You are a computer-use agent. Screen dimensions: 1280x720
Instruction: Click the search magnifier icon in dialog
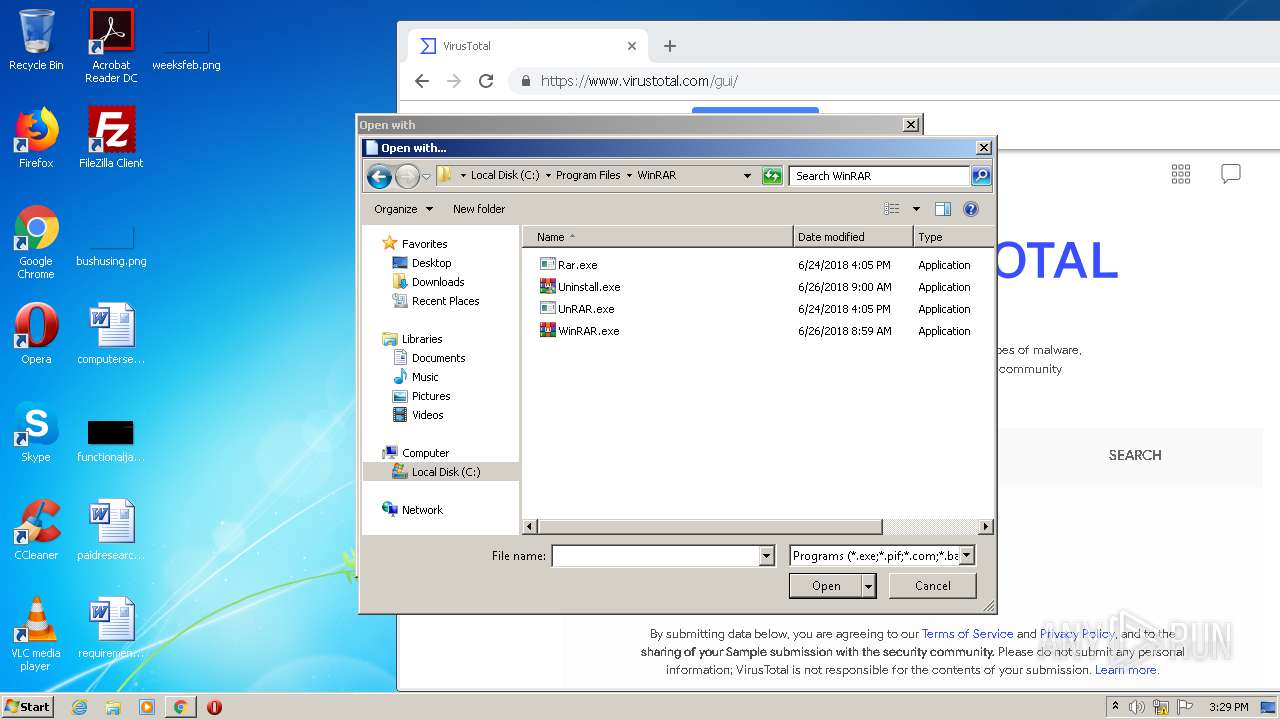point(981,176)
